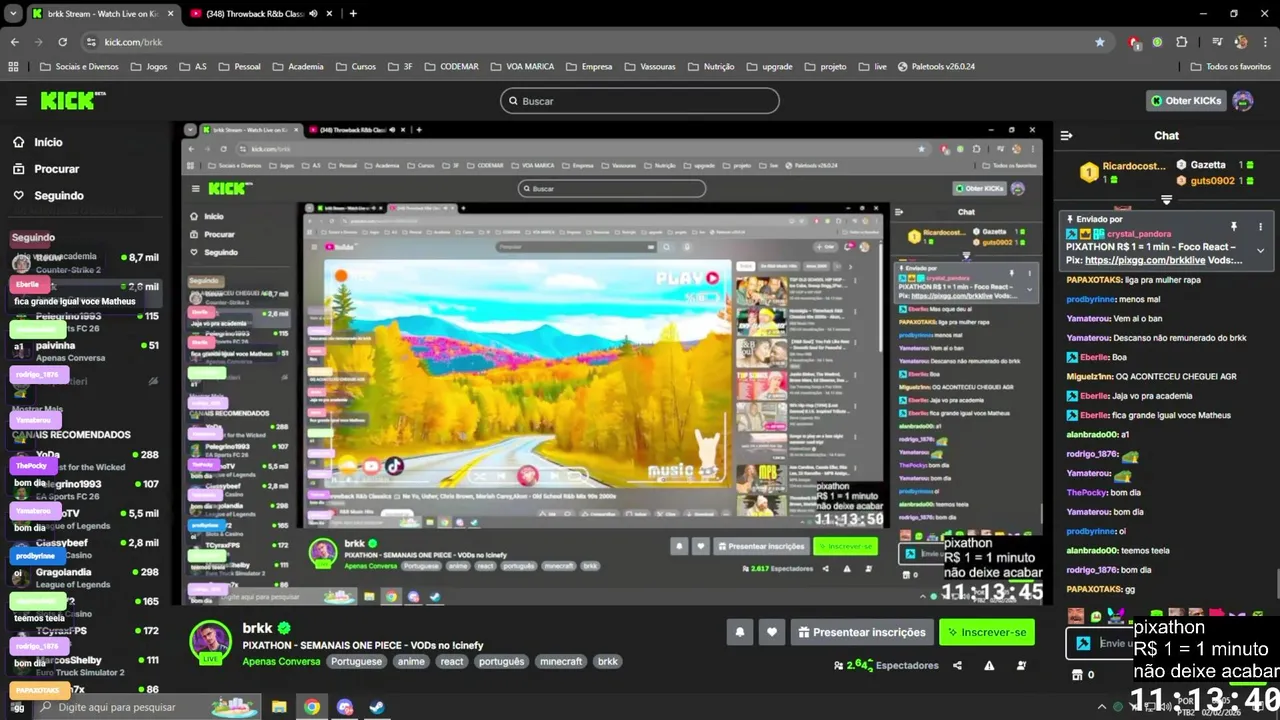Bookmark page with star icon

(1100, 42)
